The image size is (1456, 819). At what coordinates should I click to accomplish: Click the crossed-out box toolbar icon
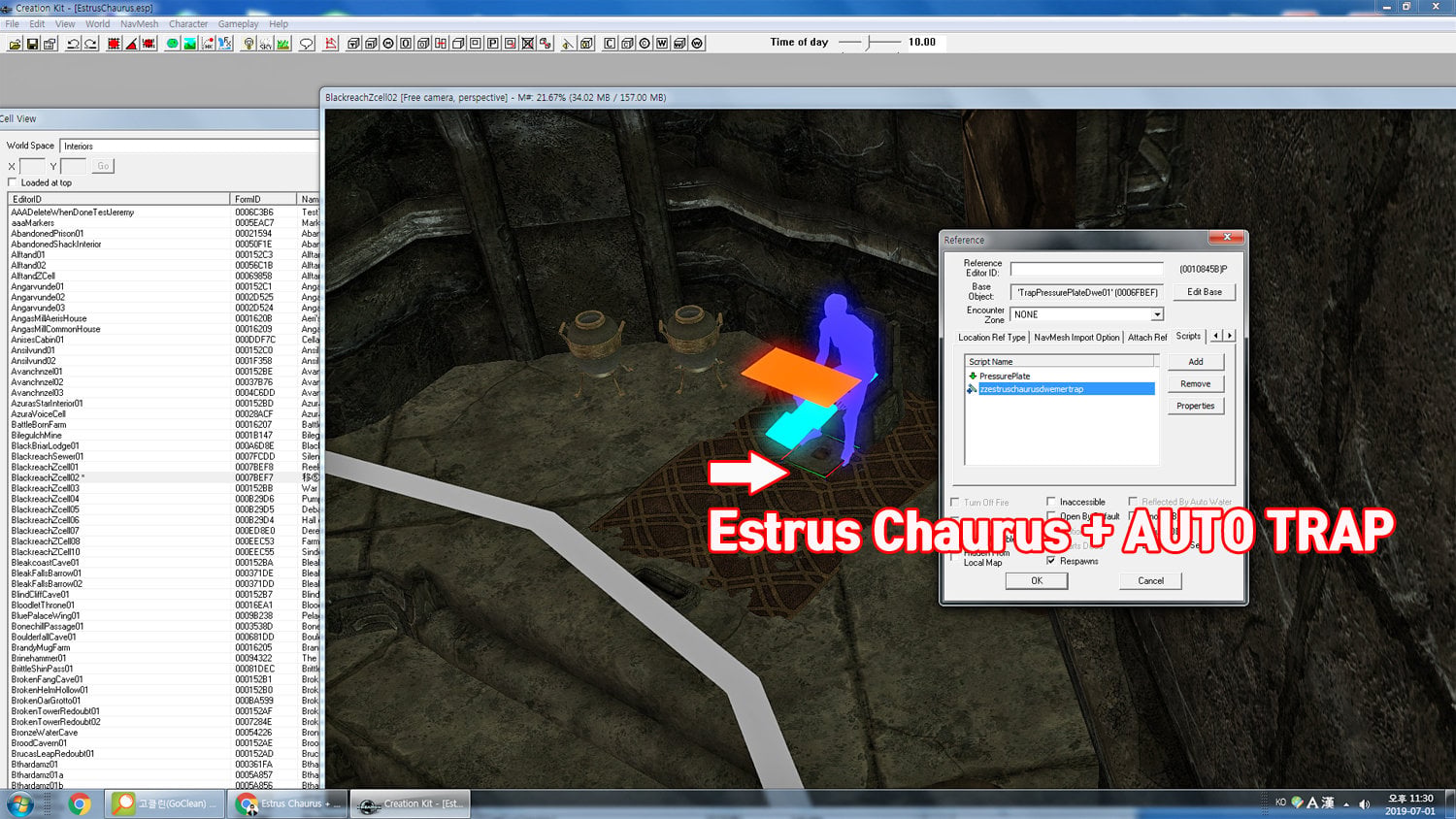pyautogui.click(x=528, y=44)
